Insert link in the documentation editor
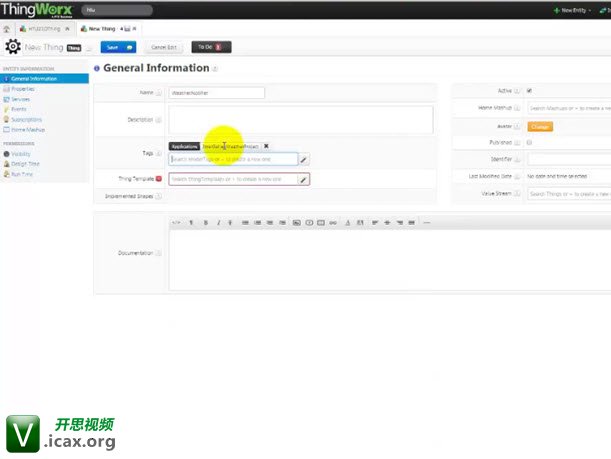Image resolution: width=611 pixels, height=459 pixels. click(333, 223)
